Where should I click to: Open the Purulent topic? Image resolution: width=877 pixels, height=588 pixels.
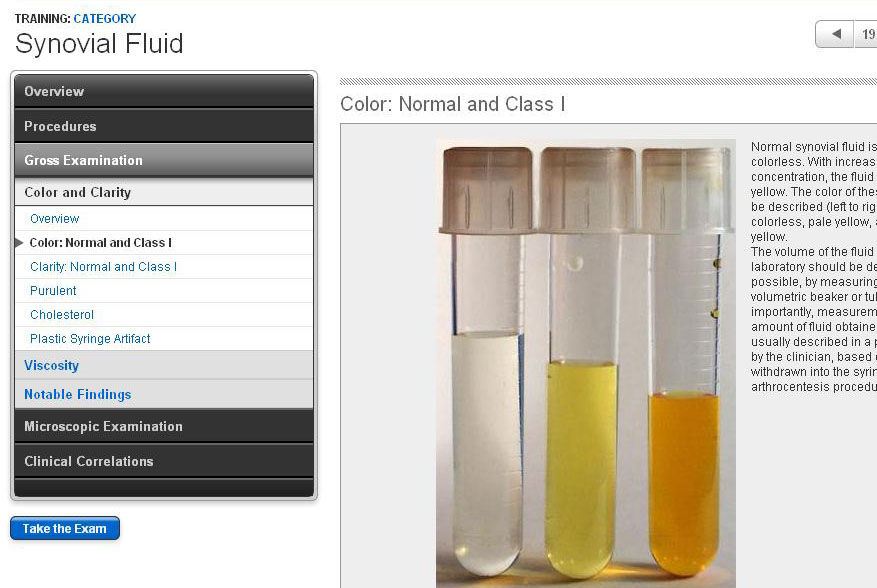(53, 291)
